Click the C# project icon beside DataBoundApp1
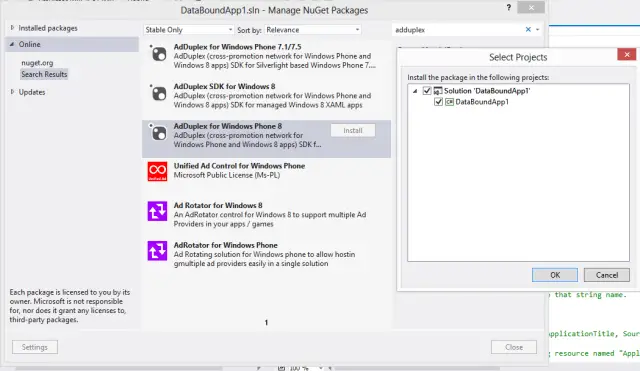Screen dimensions: 640x371 coord(449,102)
